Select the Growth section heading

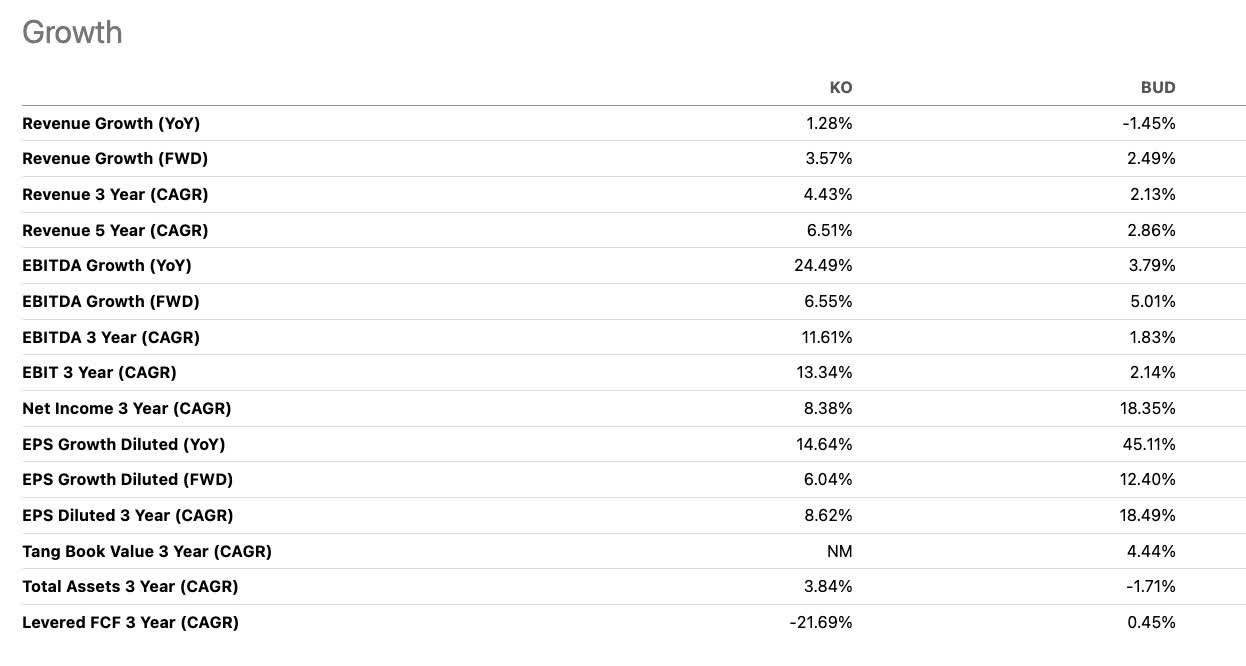72,32
